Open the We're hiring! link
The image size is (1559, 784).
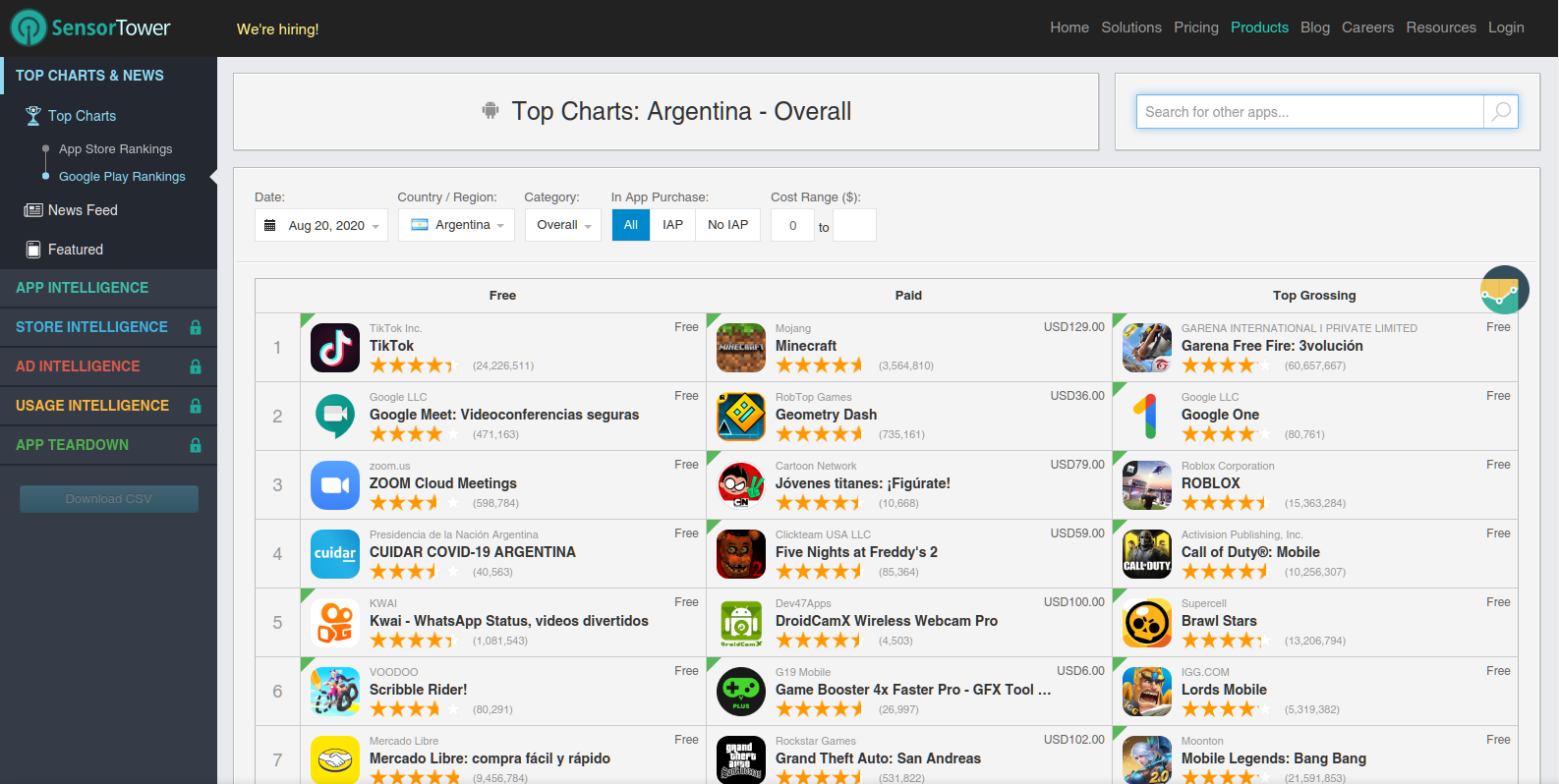coord(278,29)
